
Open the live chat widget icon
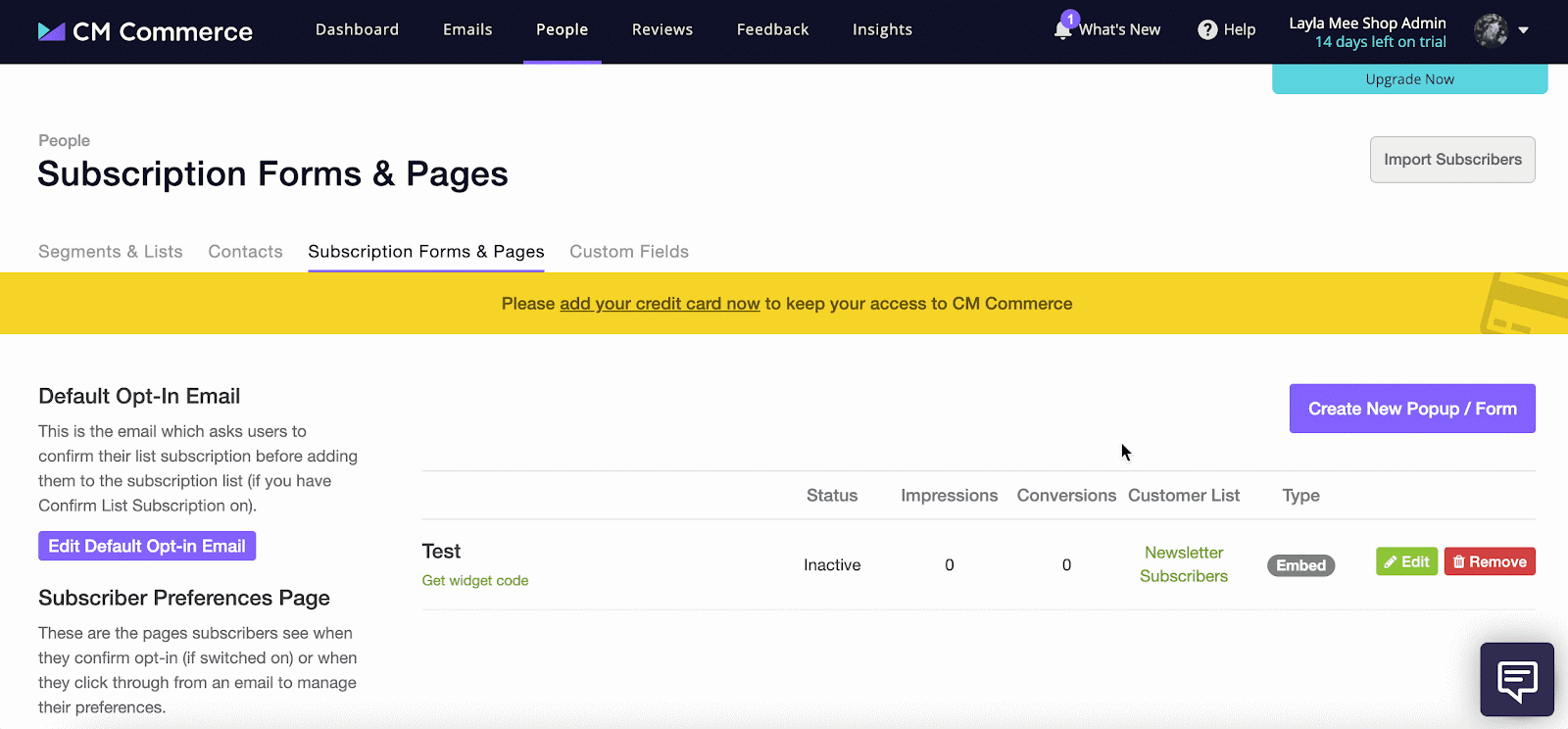(x=1517, y=680)
